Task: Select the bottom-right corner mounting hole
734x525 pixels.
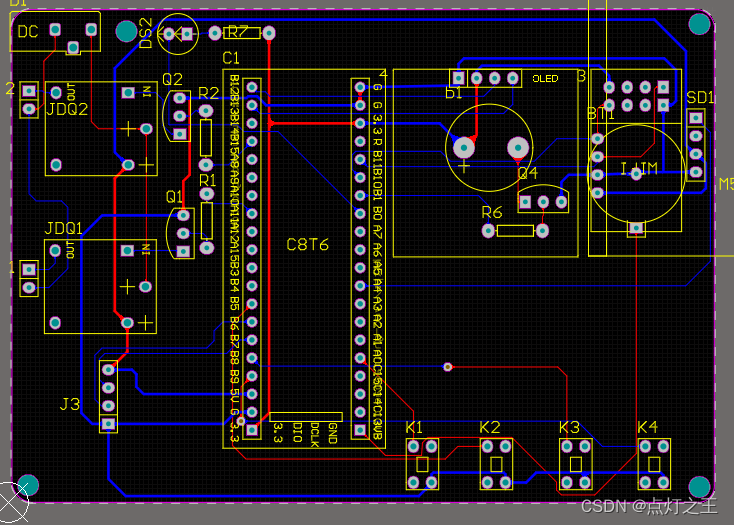Action: [699, 487]
